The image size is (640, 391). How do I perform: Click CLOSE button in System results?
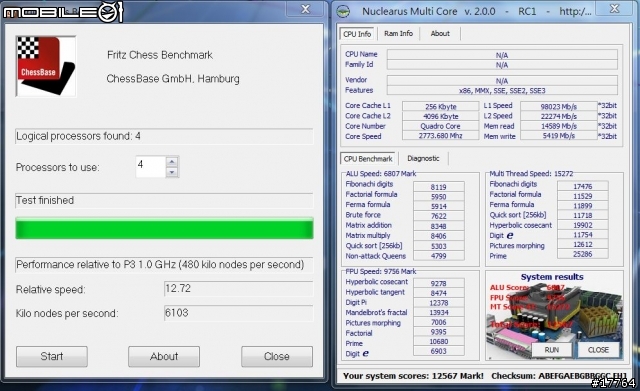[598, 350]
